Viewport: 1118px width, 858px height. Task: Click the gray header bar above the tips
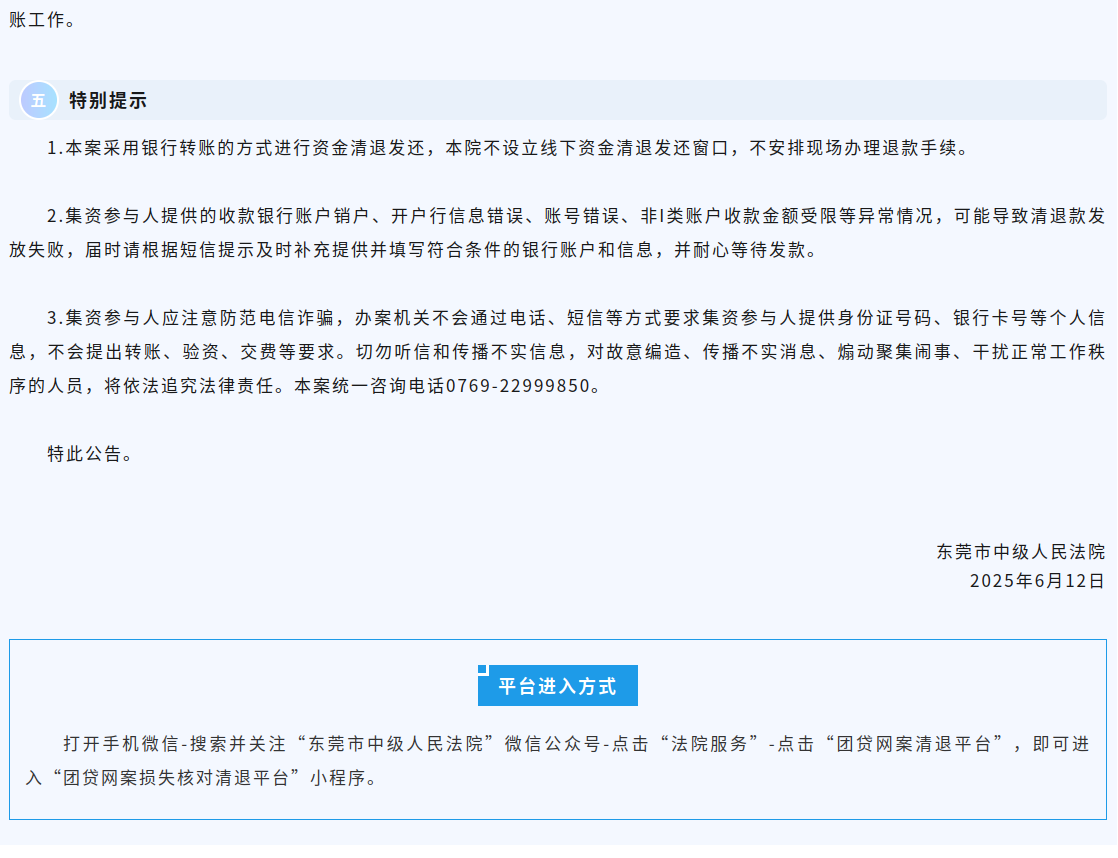(600, 98)
